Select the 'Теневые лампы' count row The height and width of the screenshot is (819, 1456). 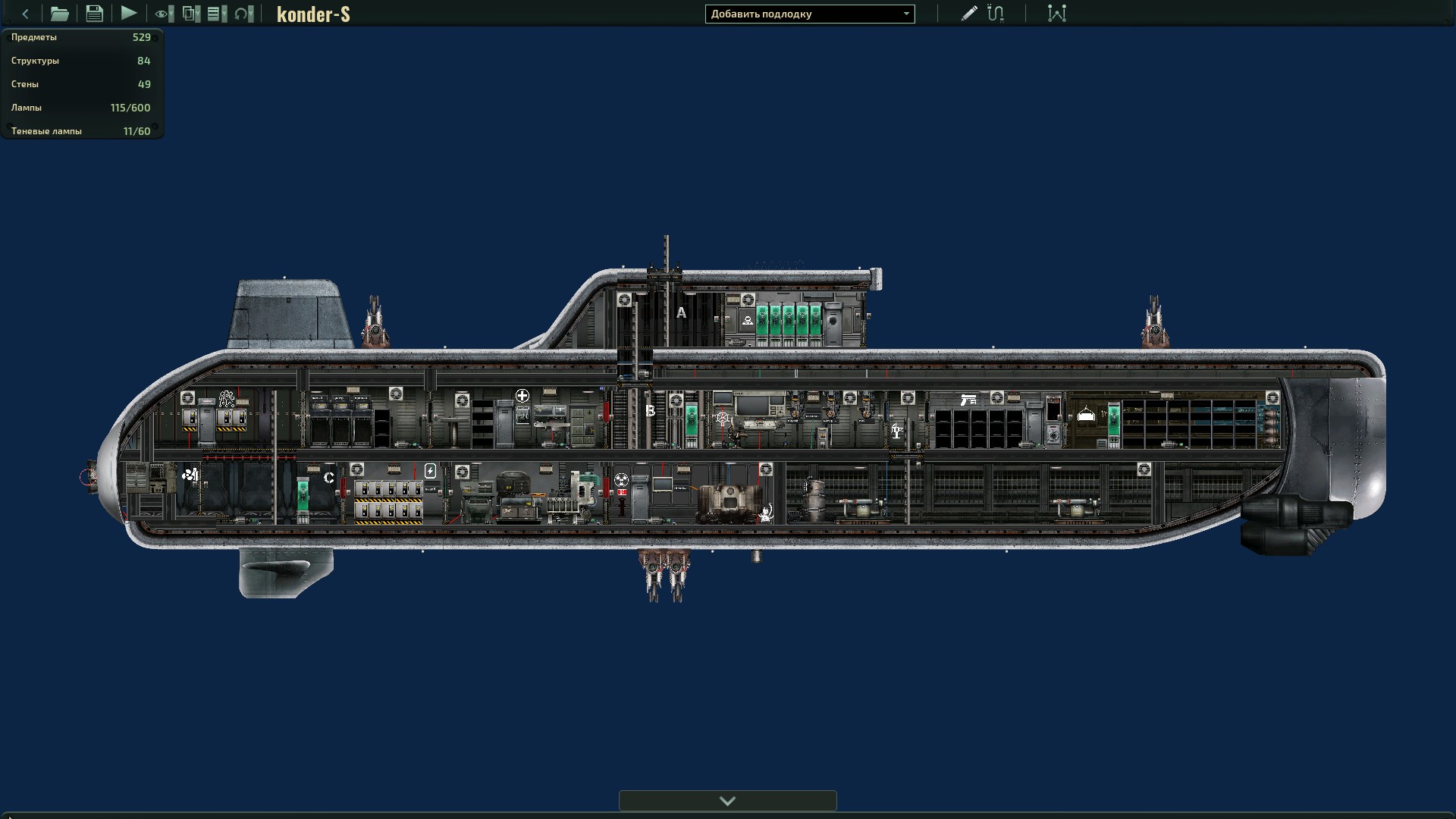click(81, 131)
